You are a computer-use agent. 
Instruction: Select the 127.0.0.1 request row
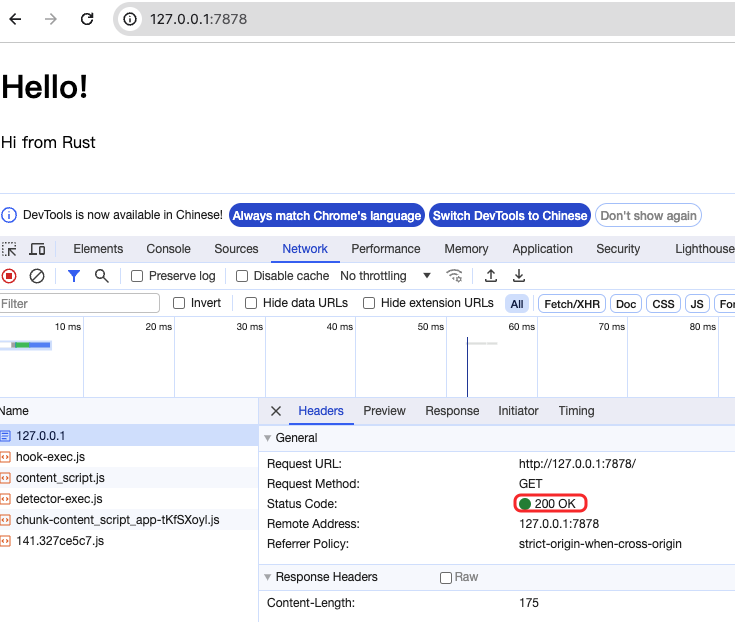129,435
